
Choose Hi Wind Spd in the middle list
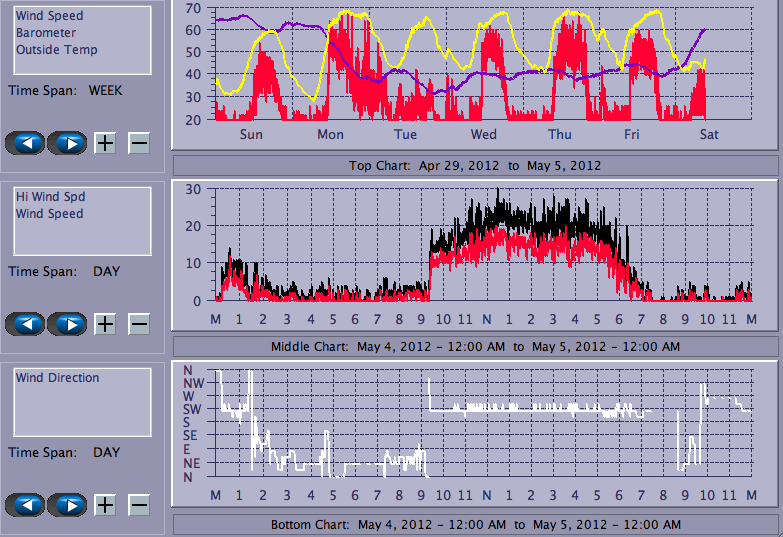coord(50,197)
